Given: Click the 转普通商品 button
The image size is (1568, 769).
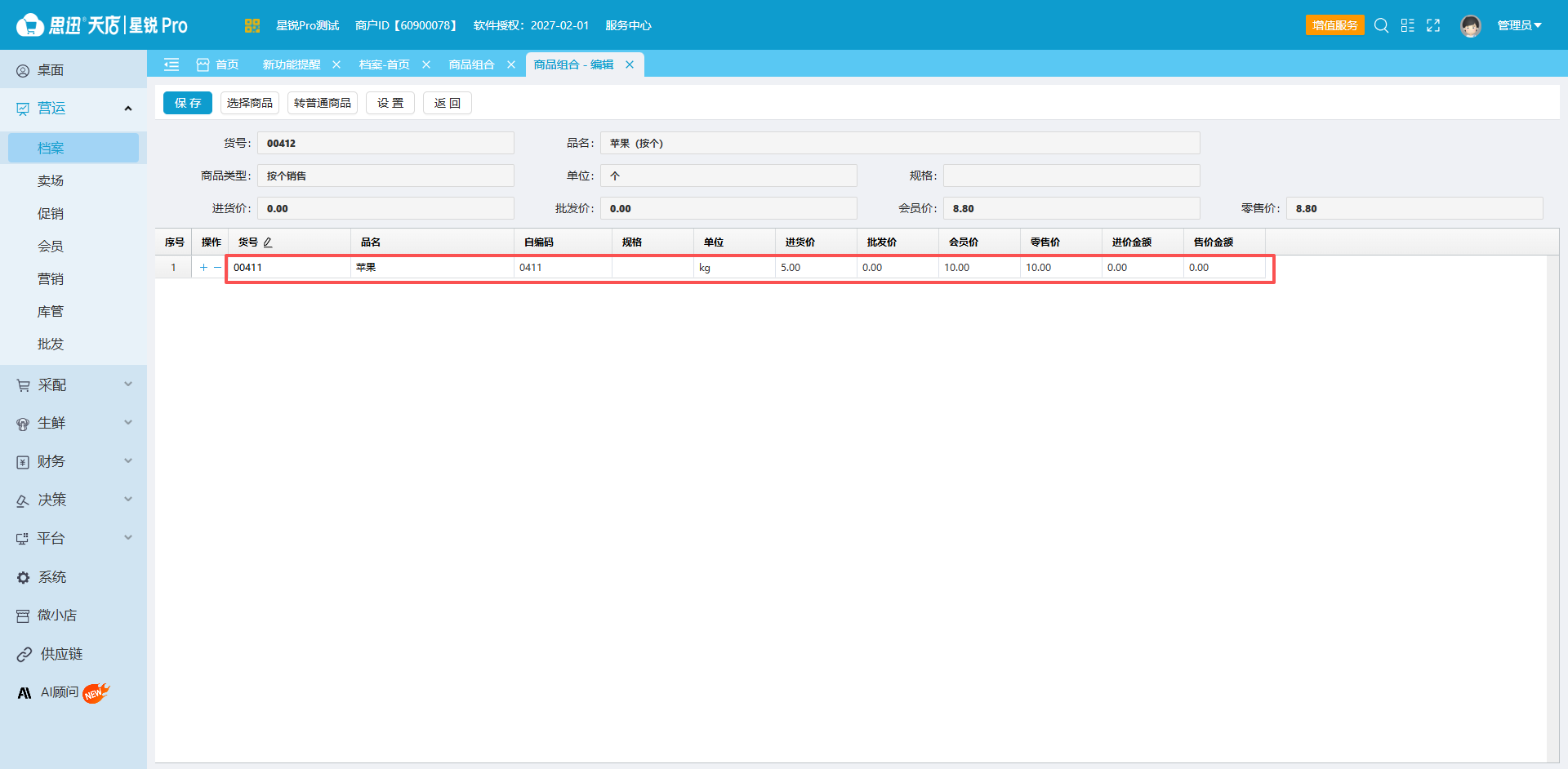Looking at the screenshot, I should (323, 103).
